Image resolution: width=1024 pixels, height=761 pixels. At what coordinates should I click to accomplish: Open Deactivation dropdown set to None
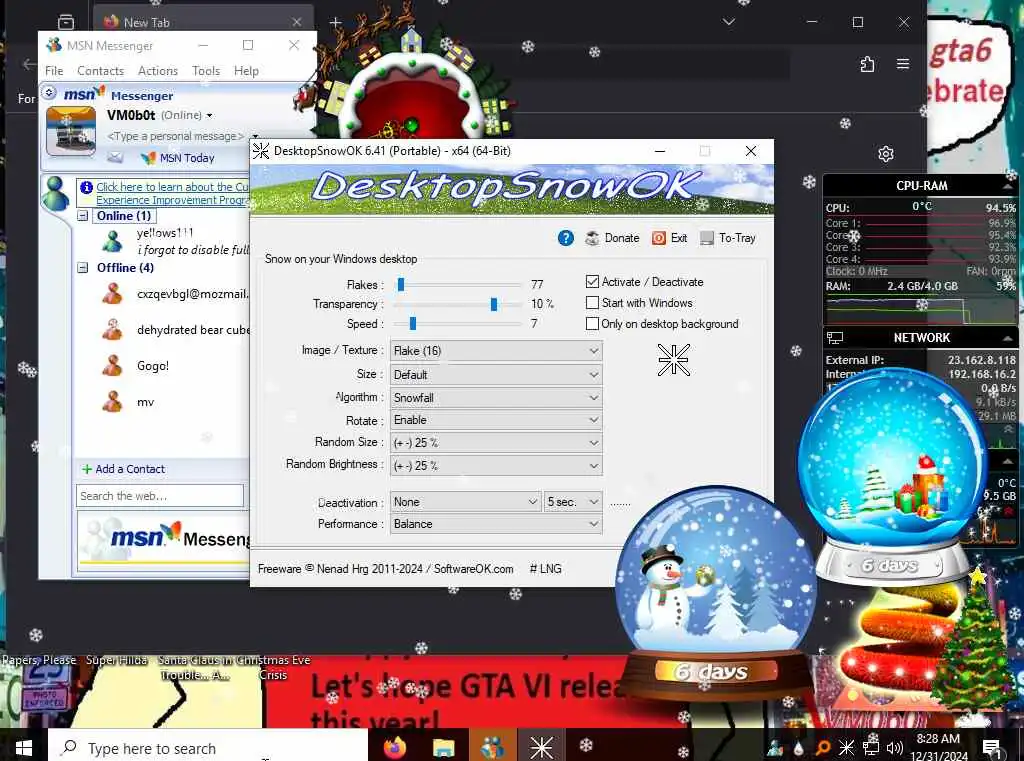[465, 502]
